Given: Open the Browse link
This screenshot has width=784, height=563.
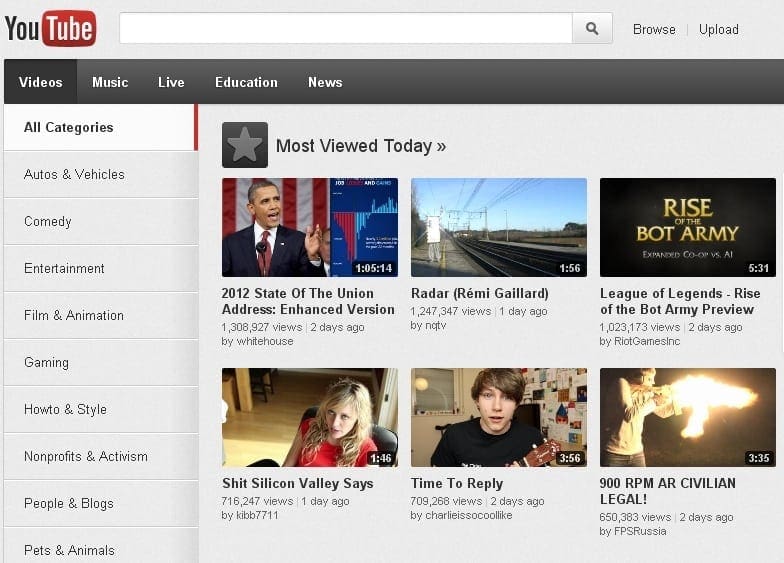Looking at the screenshot, I should [x=654, y=29].
